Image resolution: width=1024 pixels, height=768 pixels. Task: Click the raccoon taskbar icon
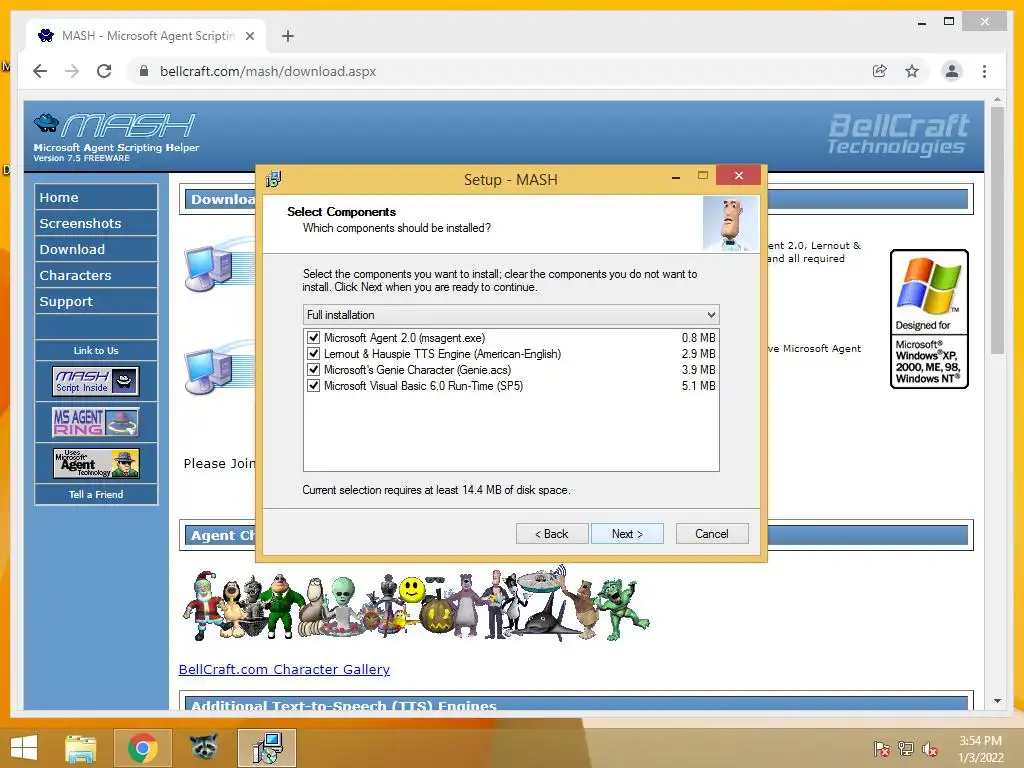coord(204,748)
